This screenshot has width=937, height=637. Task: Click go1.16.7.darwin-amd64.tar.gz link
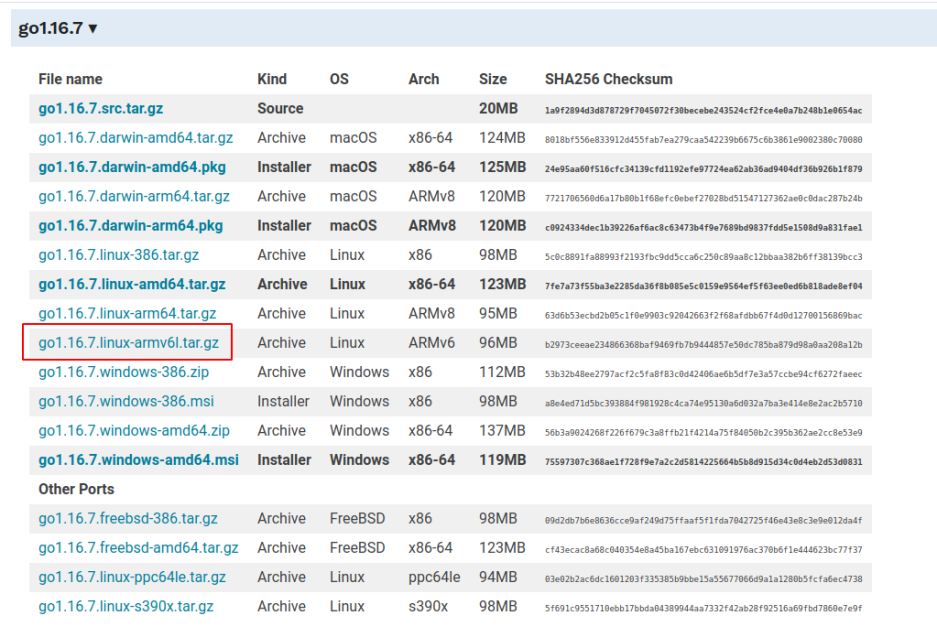[x=136, y=138]
